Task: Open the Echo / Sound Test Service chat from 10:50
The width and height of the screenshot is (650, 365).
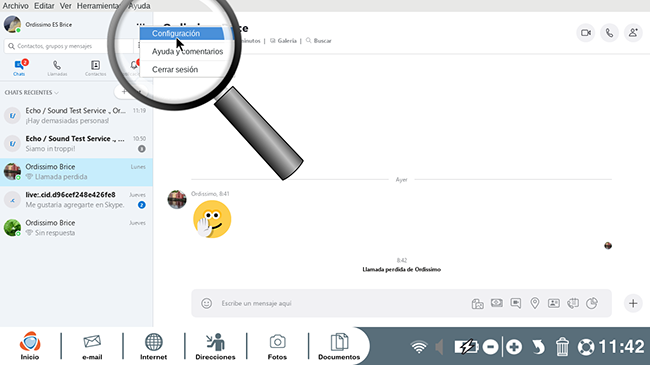Action: point(76,144)
